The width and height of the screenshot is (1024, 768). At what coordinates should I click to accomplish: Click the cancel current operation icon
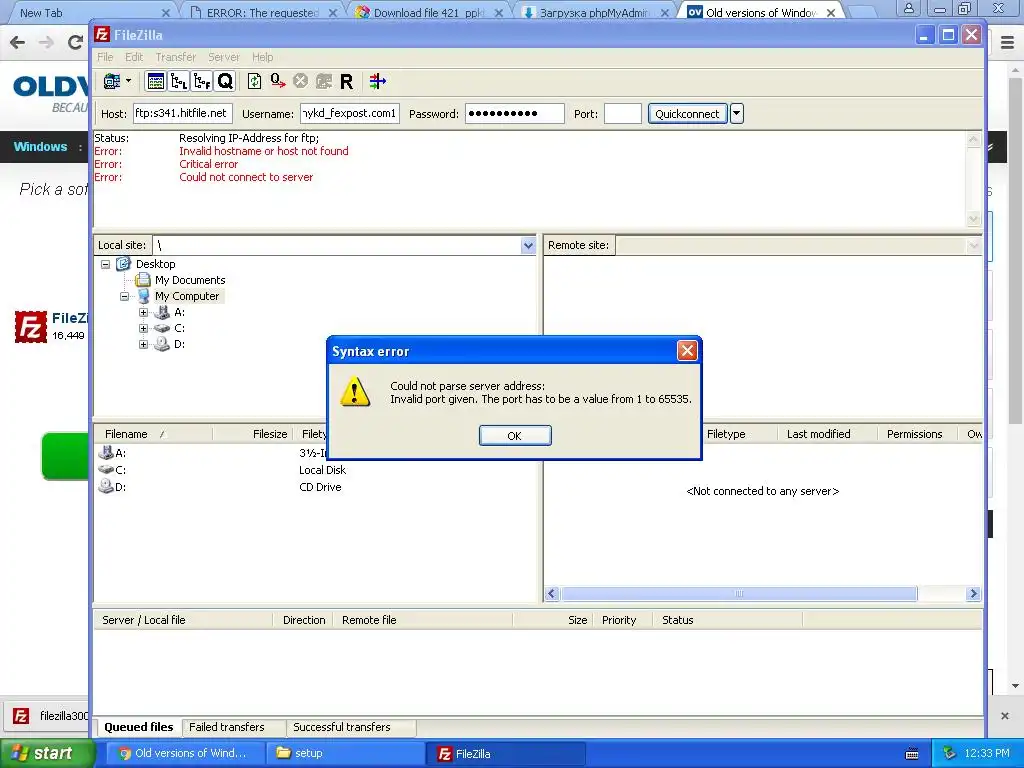[300, 81]
